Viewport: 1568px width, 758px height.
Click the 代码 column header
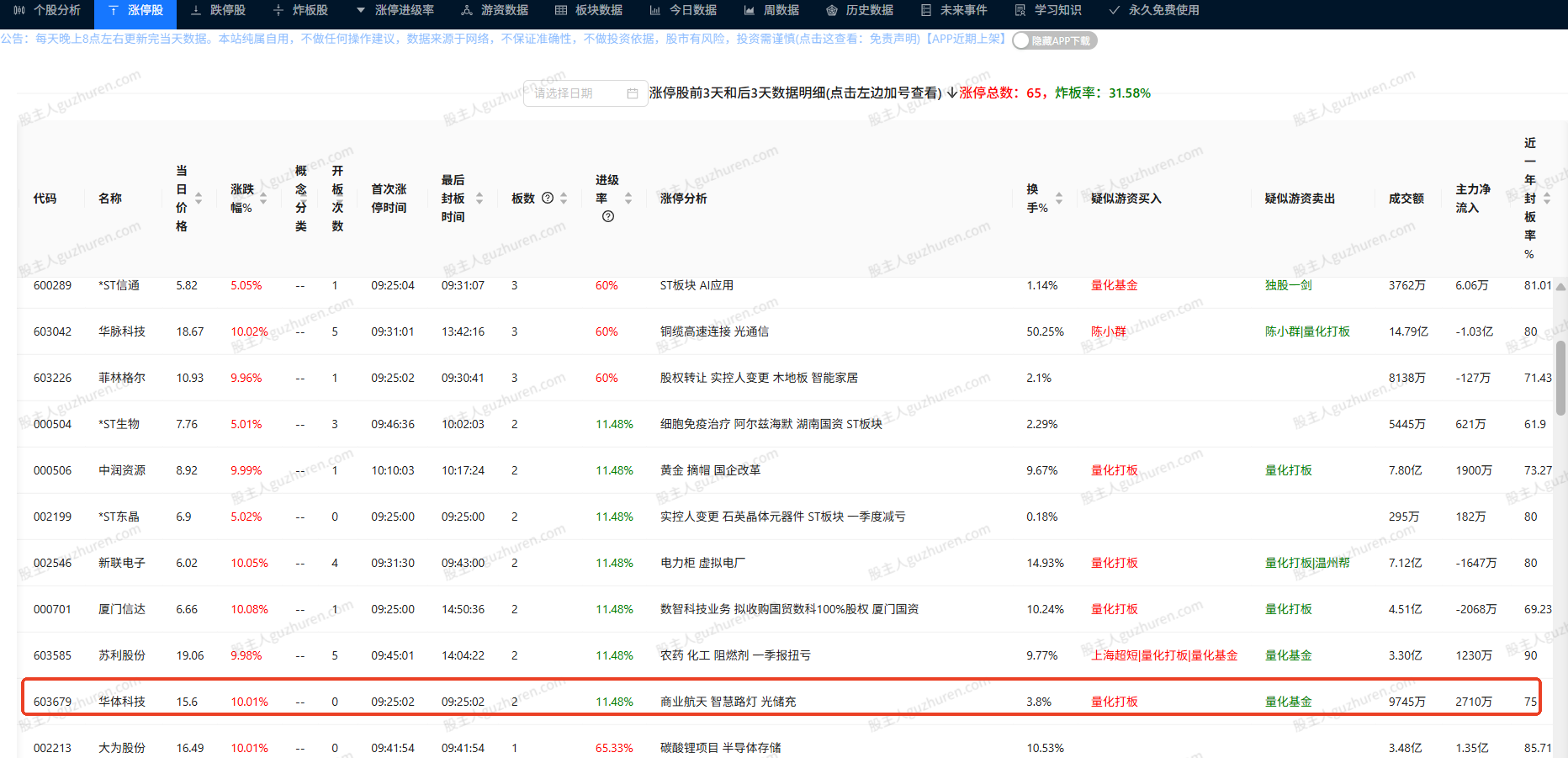click(45, 199)
